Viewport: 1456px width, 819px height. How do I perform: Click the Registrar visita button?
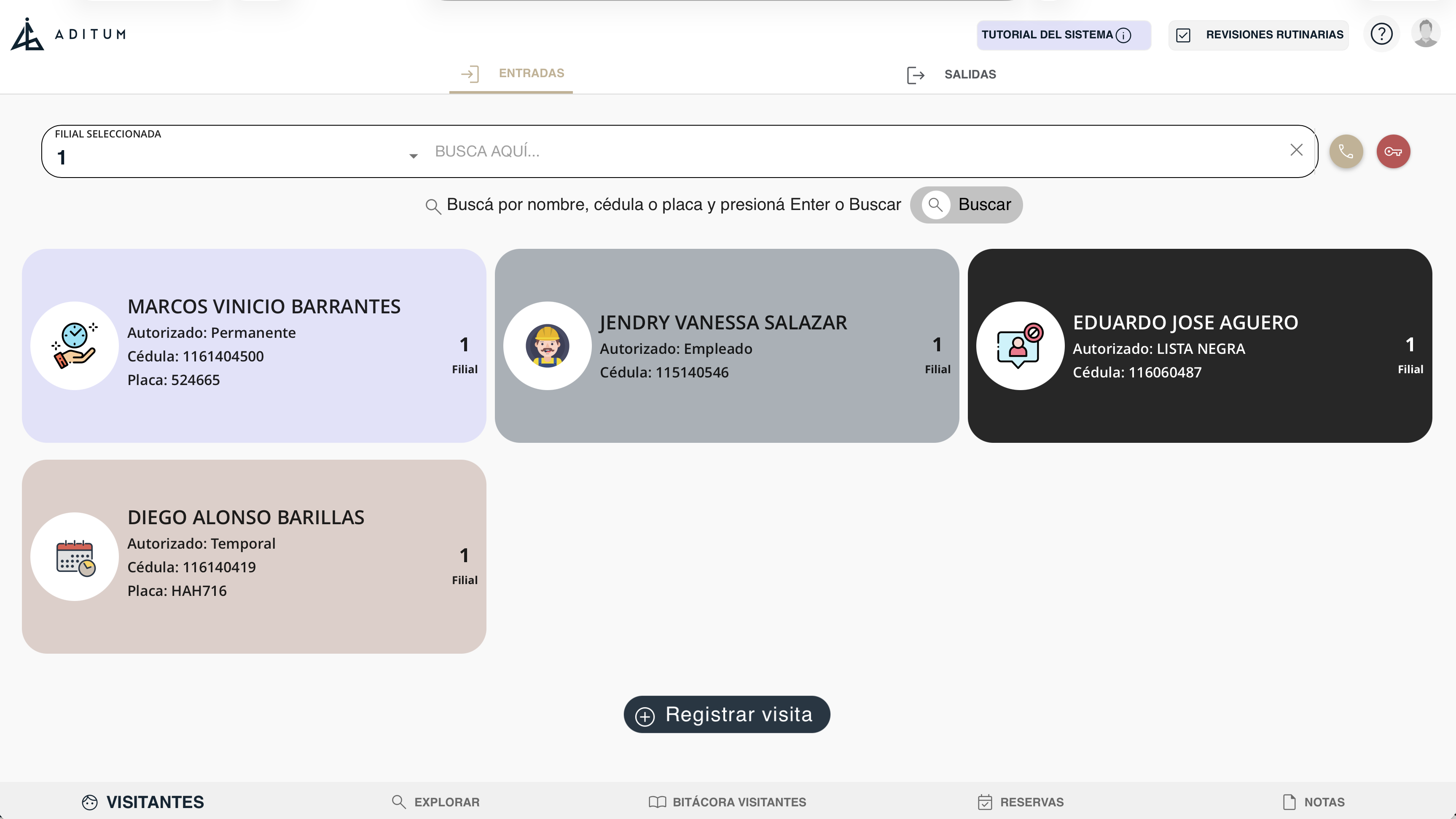point(727,714)
